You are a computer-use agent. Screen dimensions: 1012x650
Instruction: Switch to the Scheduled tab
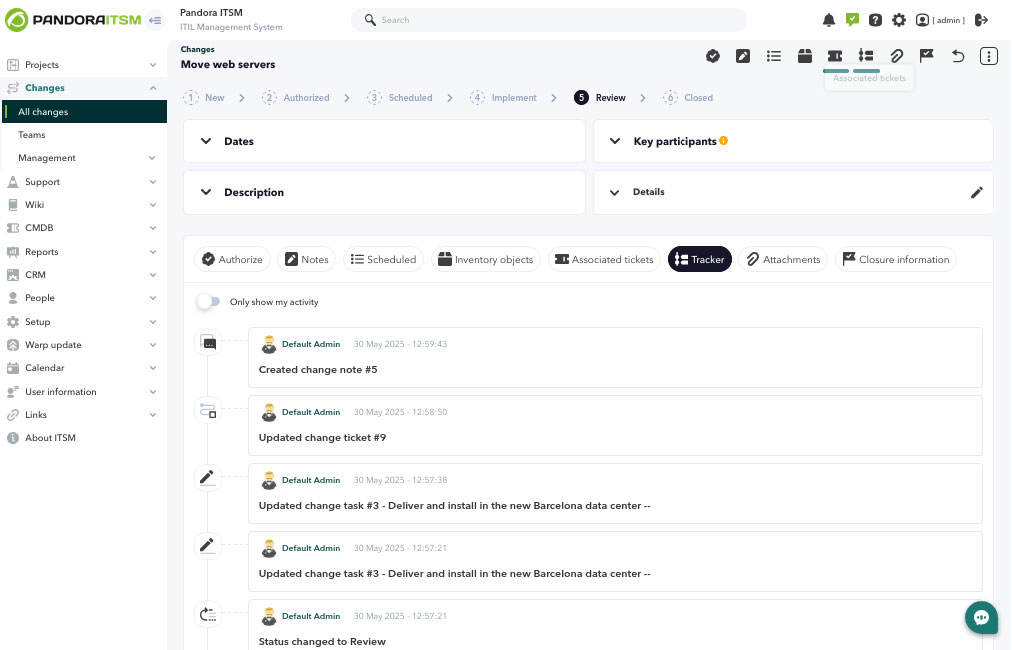coord(383,259)
